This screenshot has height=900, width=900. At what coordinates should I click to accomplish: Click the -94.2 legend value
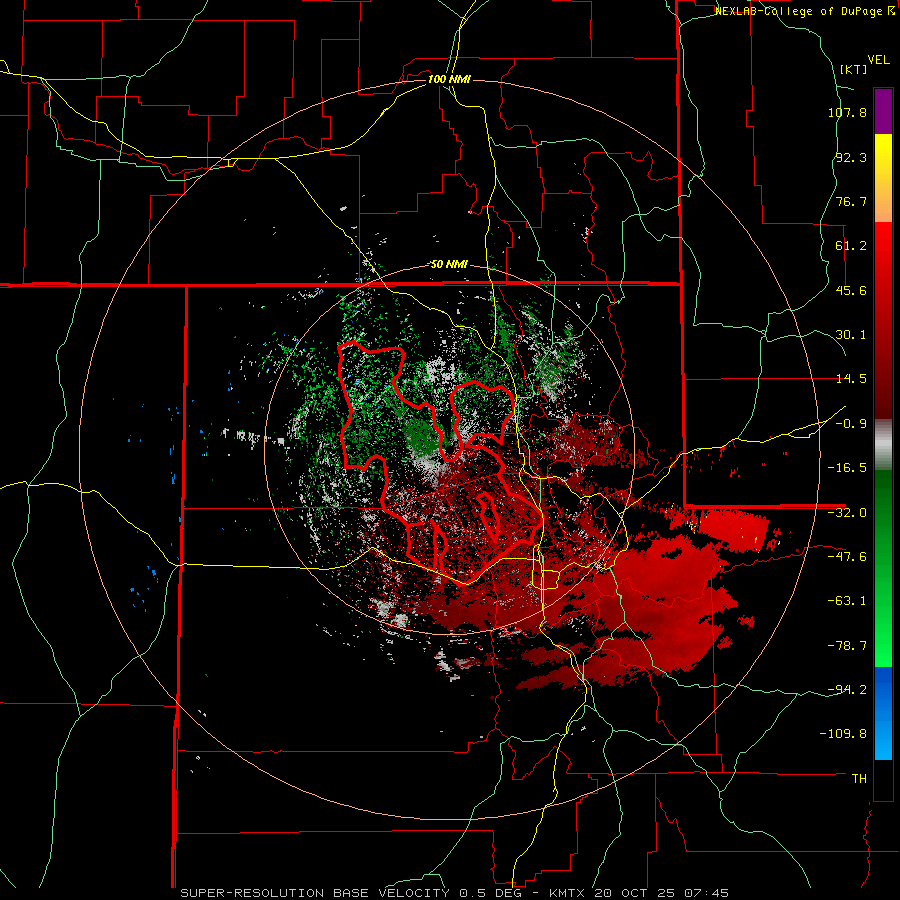pos(847,689)
